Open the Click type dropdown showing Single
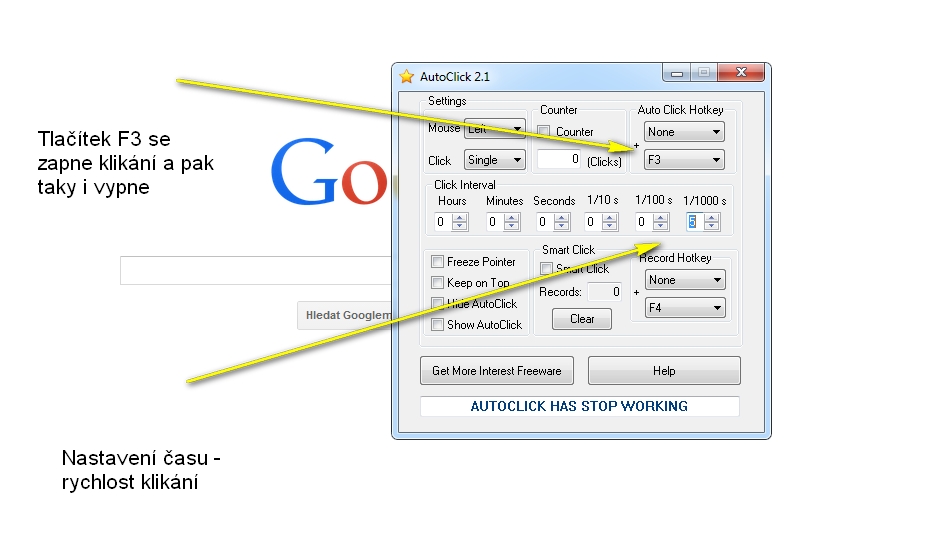The image size is (943, 536). pos(494,160)
